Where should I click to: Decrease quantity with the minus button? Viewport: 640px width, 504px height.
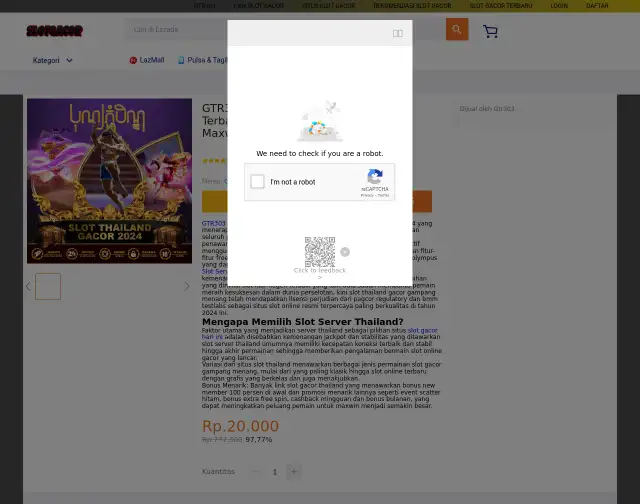point(256,472)
